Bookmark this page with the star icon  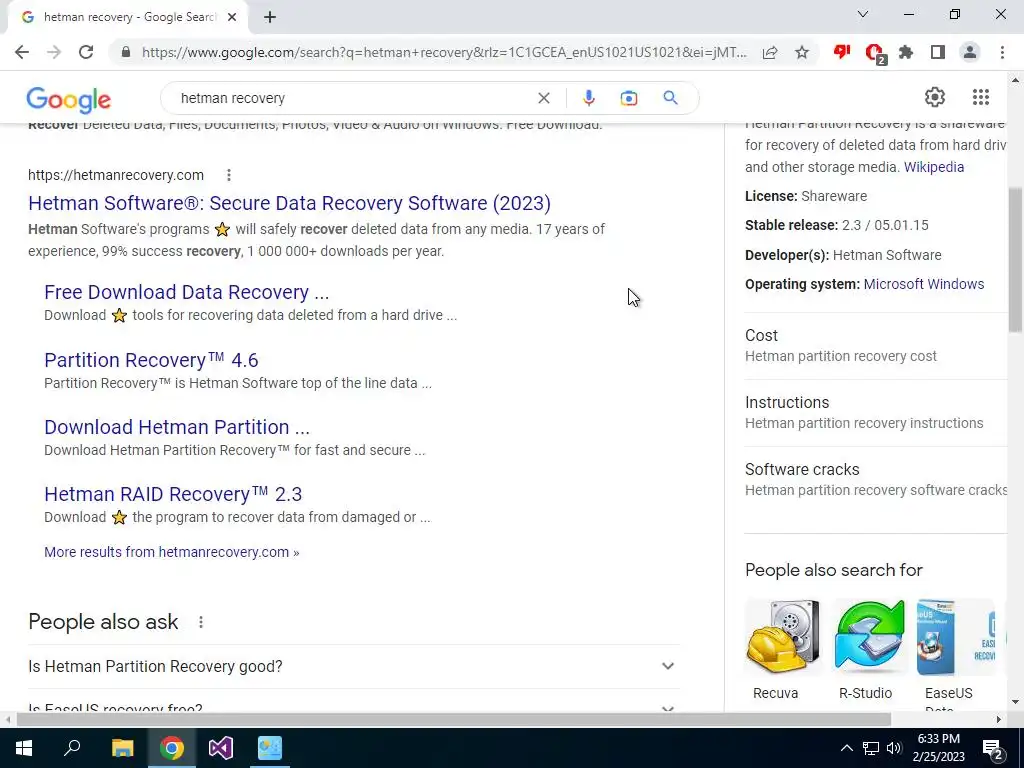tap(802, 52)
